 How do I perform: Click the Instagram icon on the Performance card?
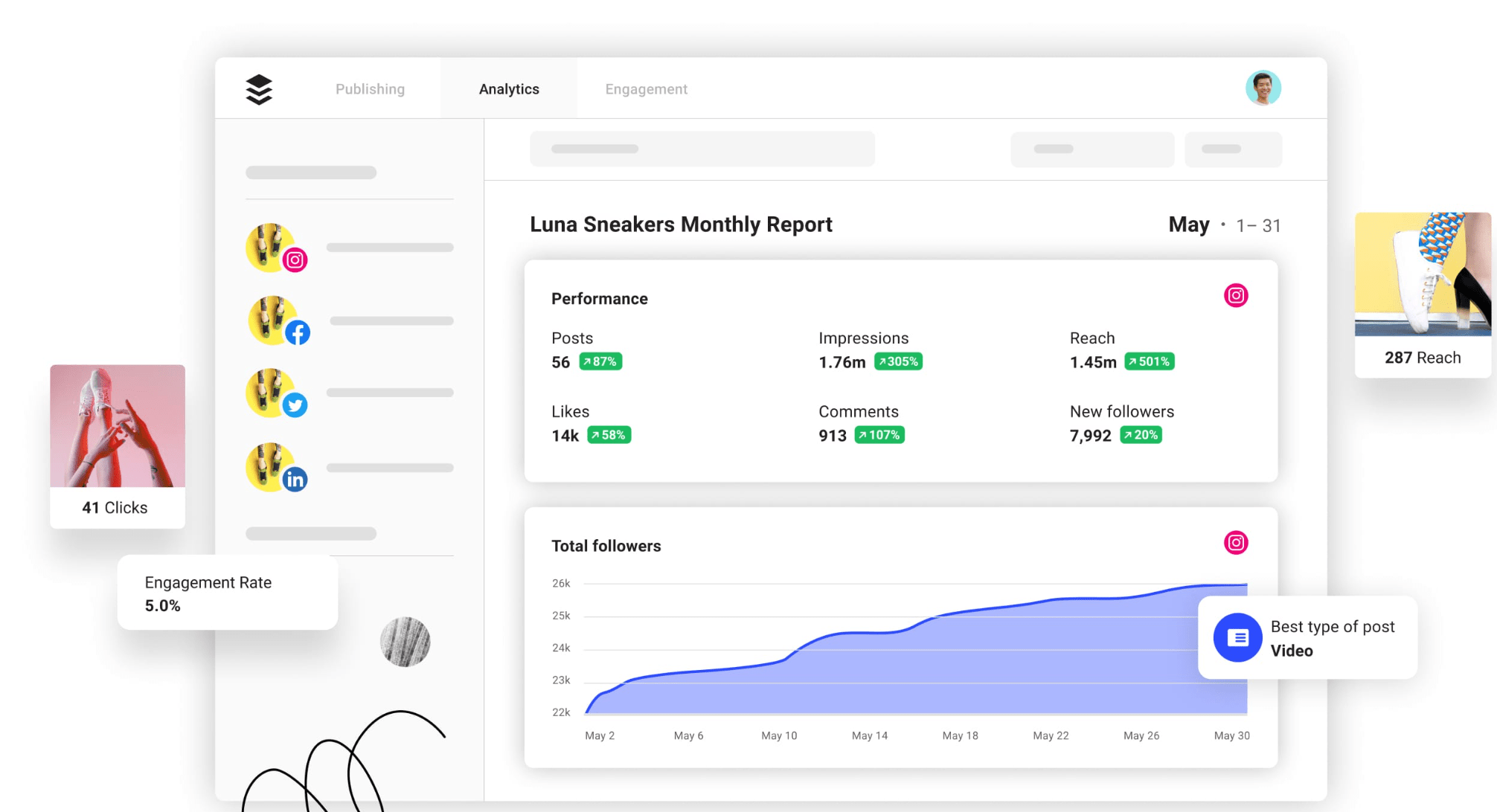[x=1235, y=294]
